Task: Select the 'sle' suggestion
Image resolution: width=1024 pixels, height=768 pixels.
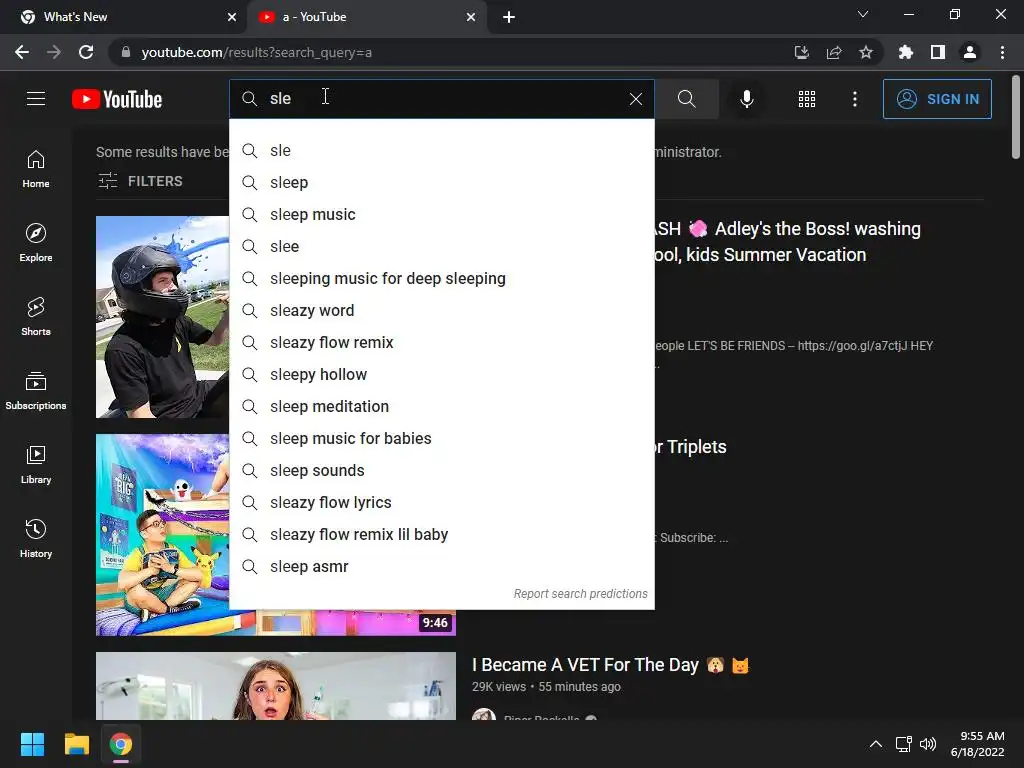Action: coord(441,150)
